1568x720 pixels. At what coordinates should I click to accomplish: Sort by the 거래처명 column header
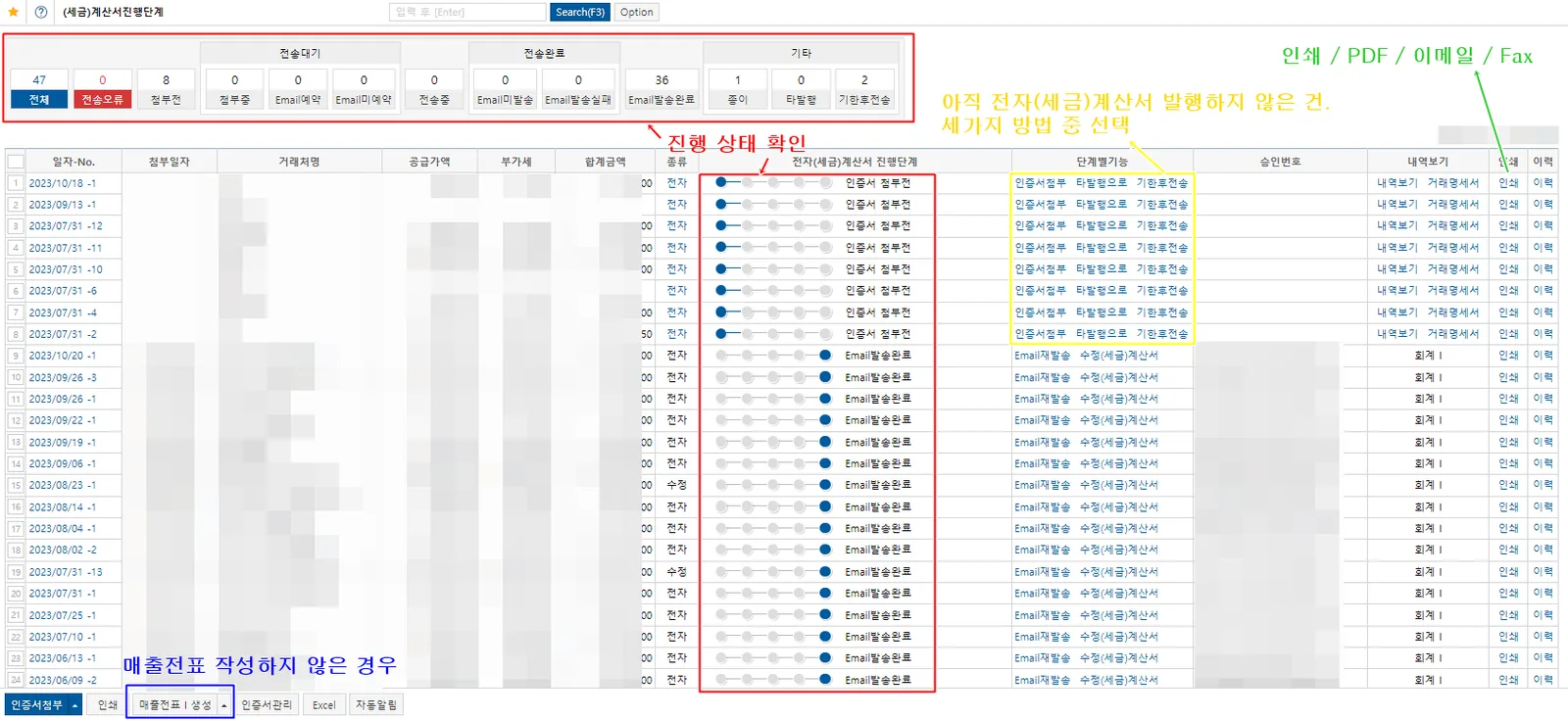click(299, 162)
